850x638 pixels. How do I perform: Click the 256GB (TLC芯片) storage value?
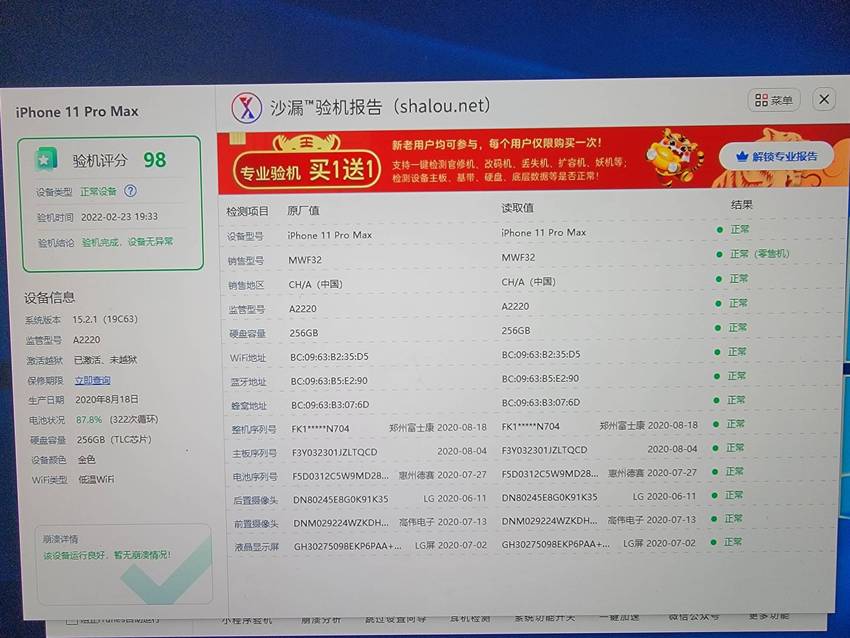(114, 440)
